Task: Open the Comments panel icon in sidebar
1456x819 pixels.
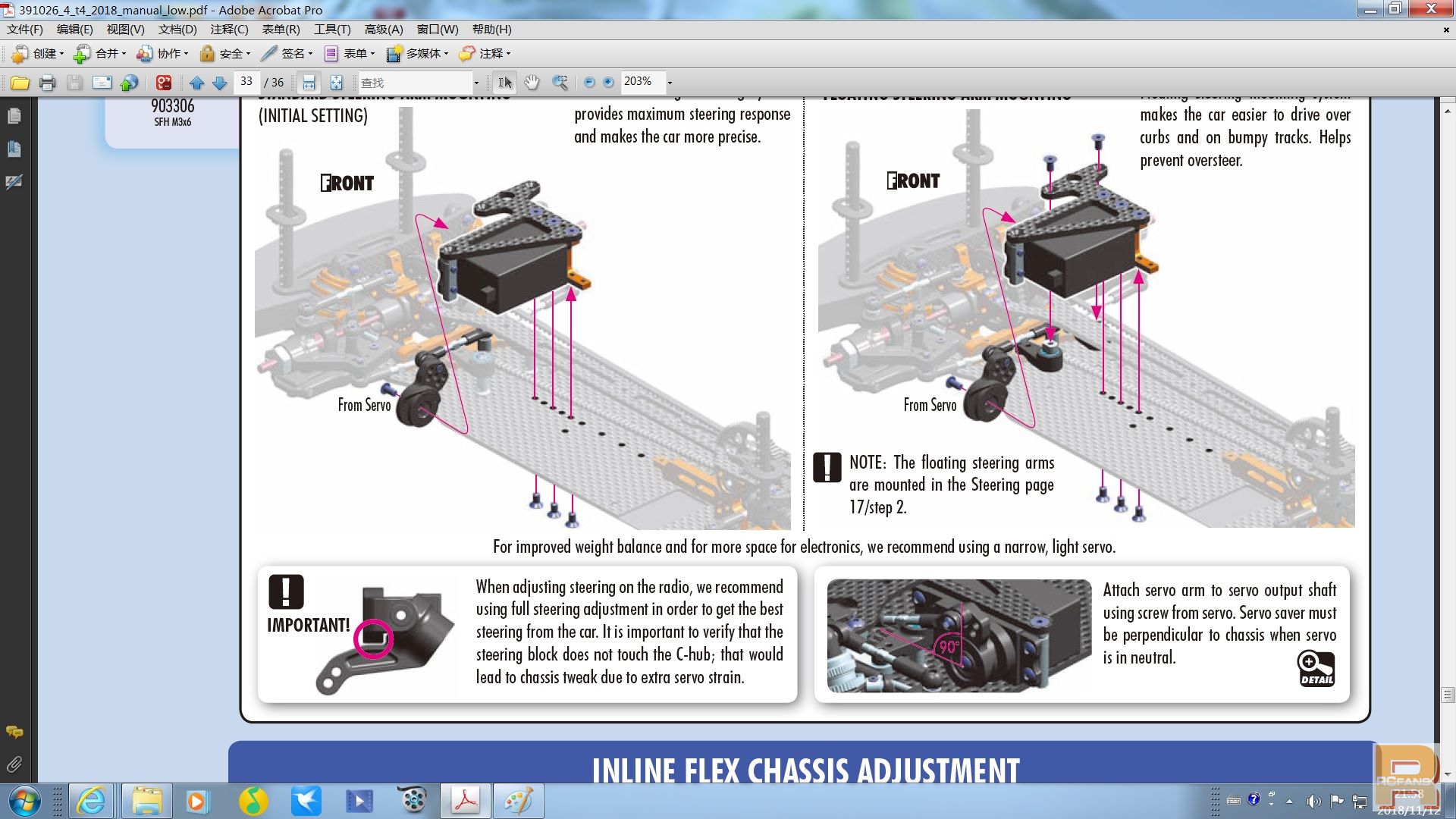Action: click(14, 732)
